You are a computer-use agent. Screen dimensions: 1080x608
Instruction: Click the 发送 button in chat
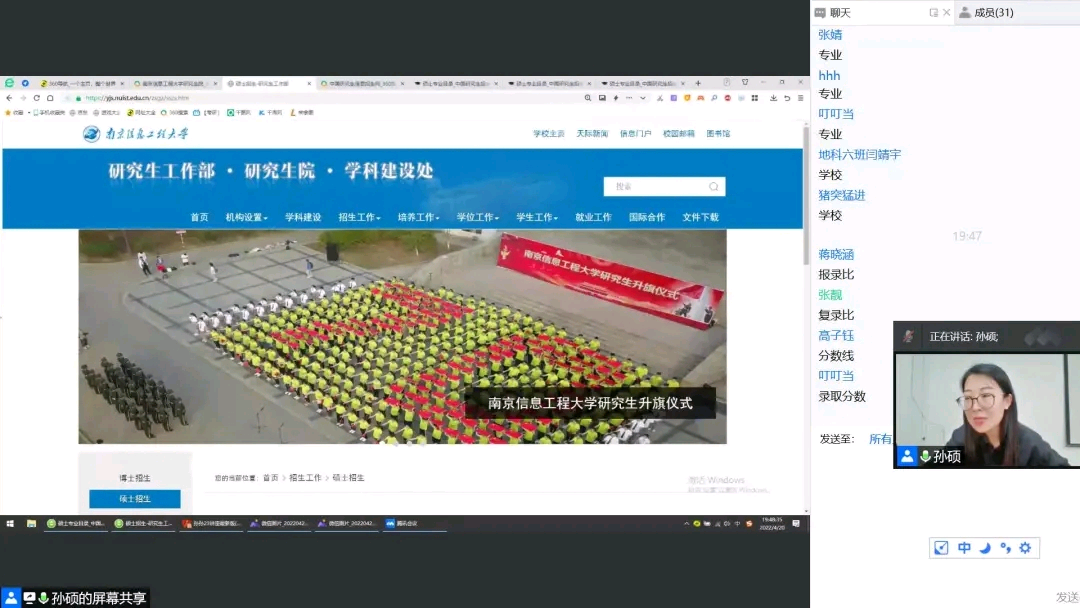(1066, 597)
